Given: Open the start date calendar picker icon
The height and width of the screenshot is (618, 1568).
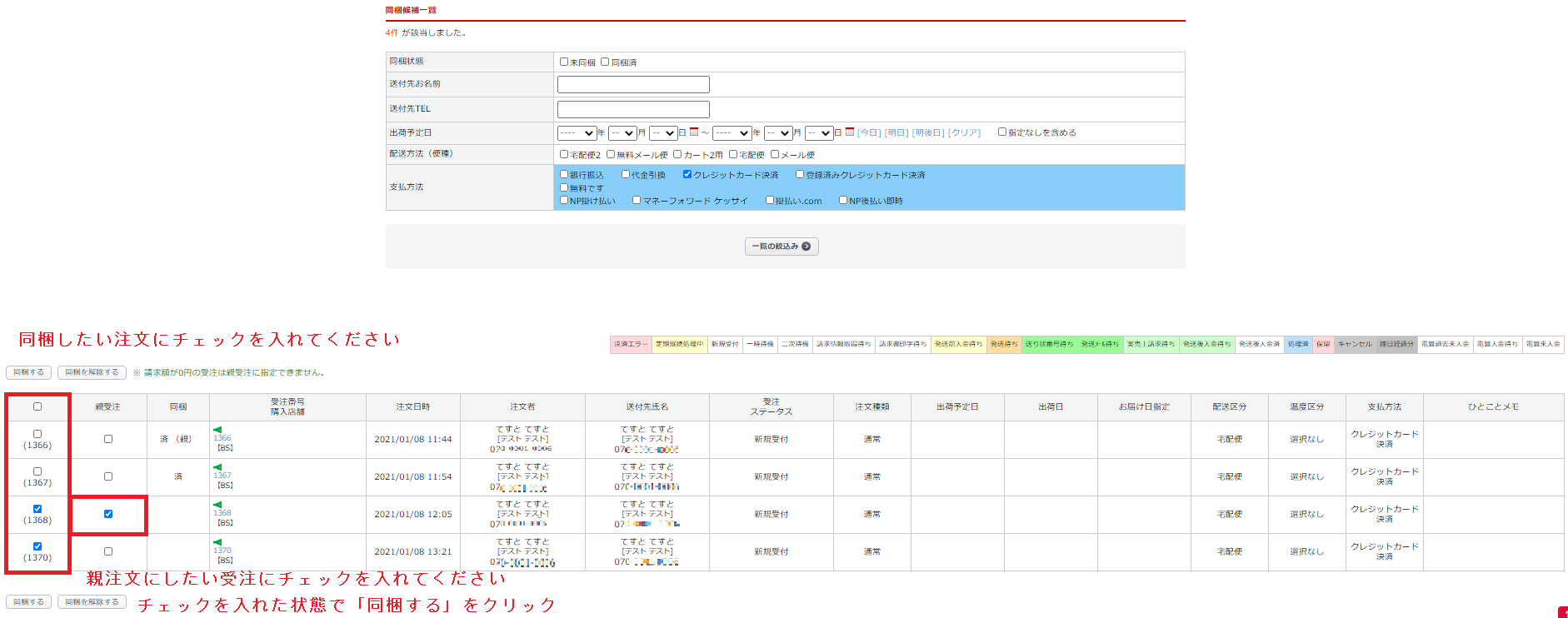Looking at the screenshot, I should 693,132.
